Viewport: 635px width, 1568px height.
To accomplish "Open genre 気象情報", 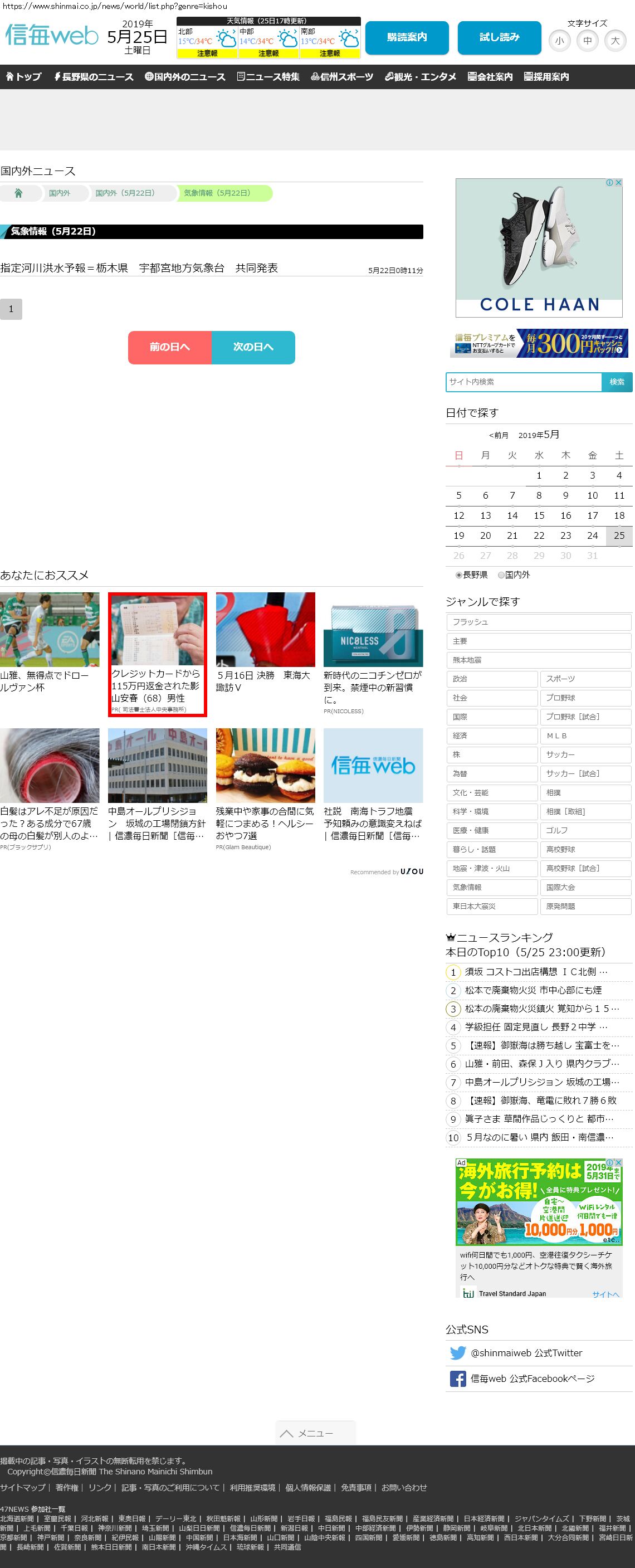I will coord(492,888).
